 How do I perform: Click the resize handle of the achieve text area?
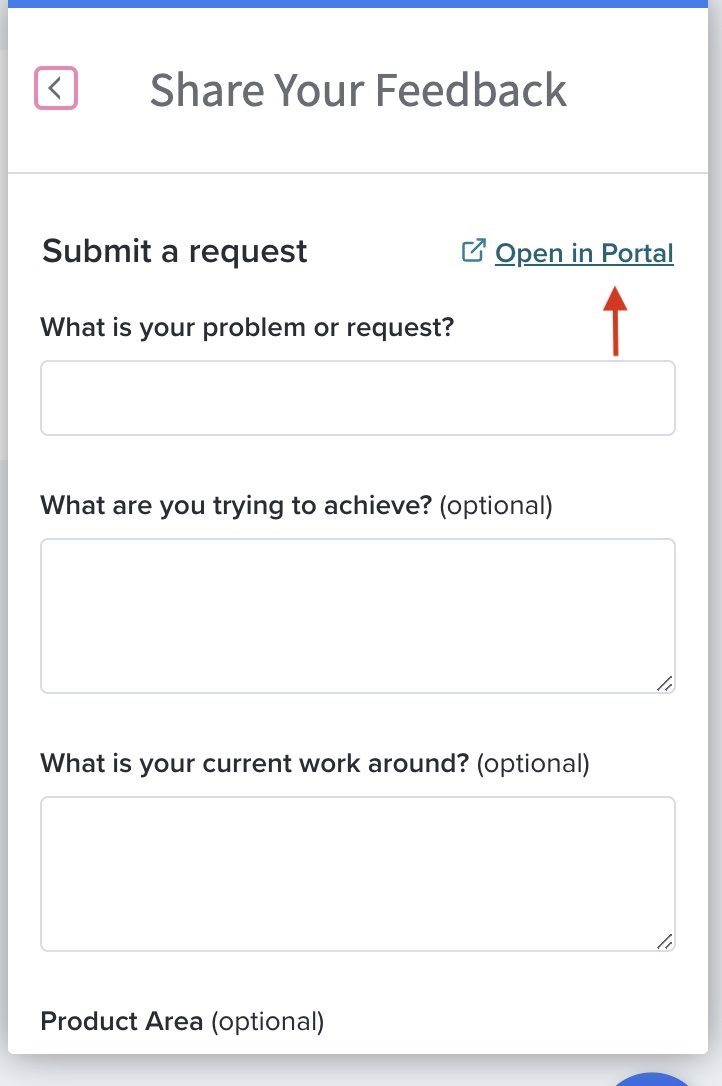[x=664, y=684]
